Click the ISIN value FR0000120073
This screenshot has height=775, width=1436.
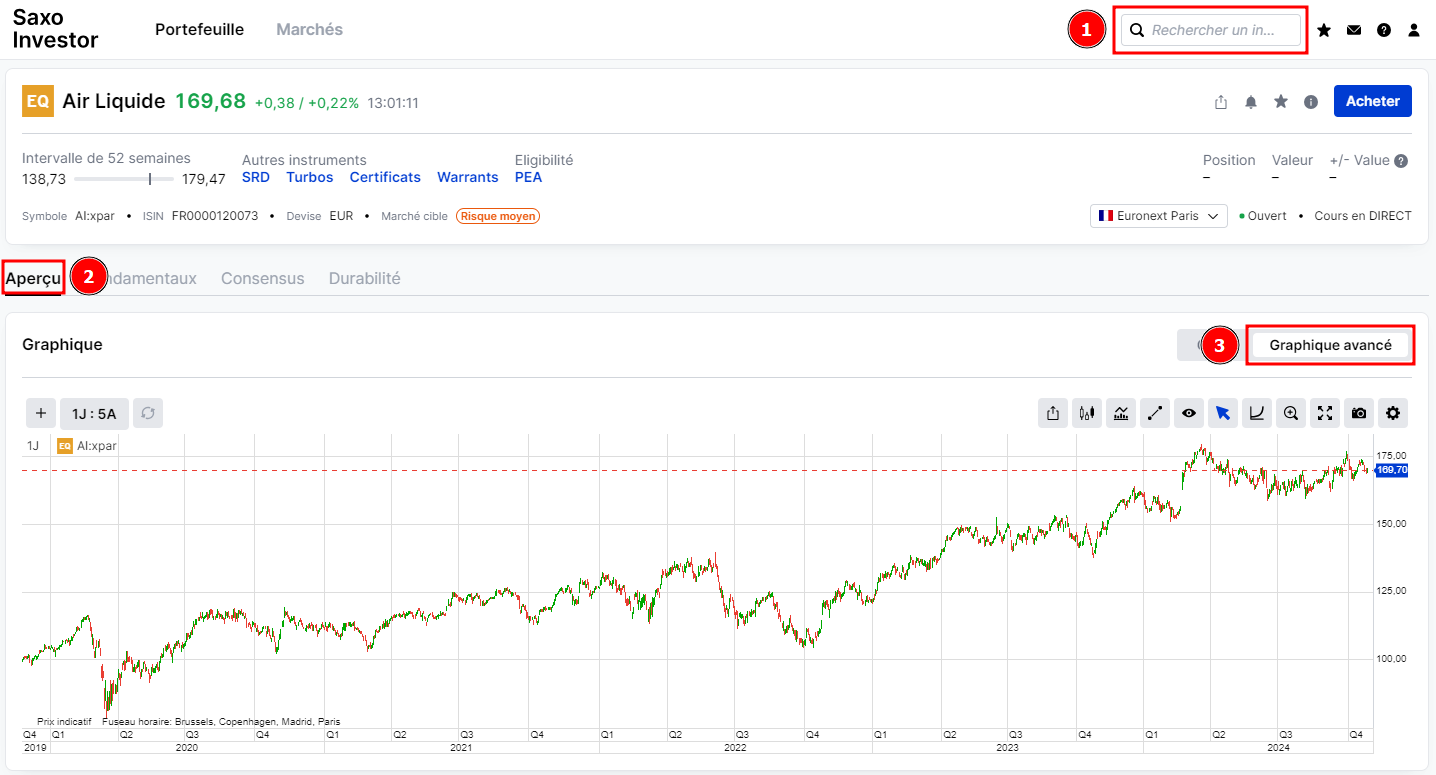(x=215, y=216)
